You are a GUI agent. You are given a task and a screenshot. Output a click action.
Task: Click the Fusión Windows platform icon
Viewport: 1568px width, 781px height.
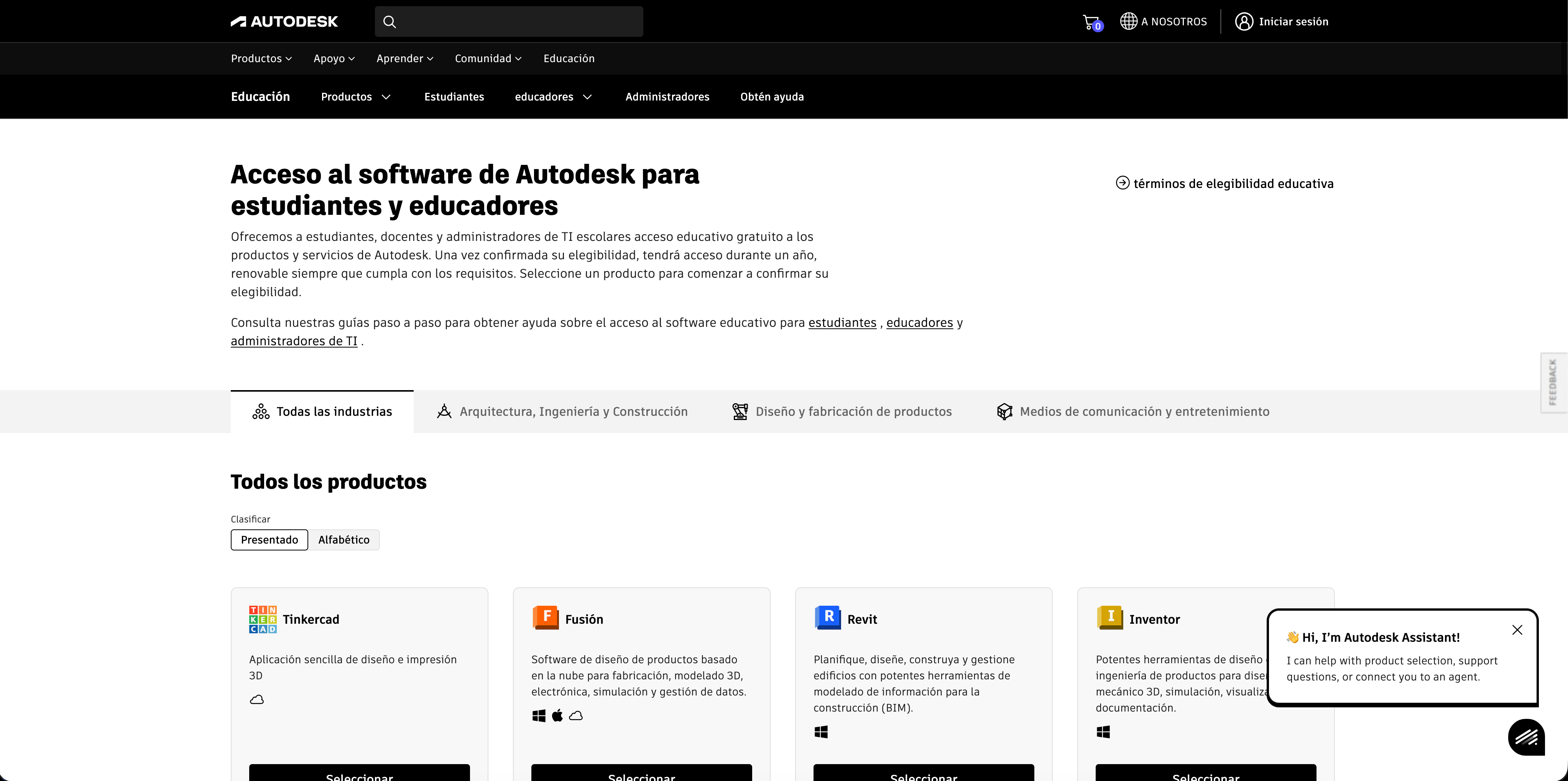tap(539, 716)
